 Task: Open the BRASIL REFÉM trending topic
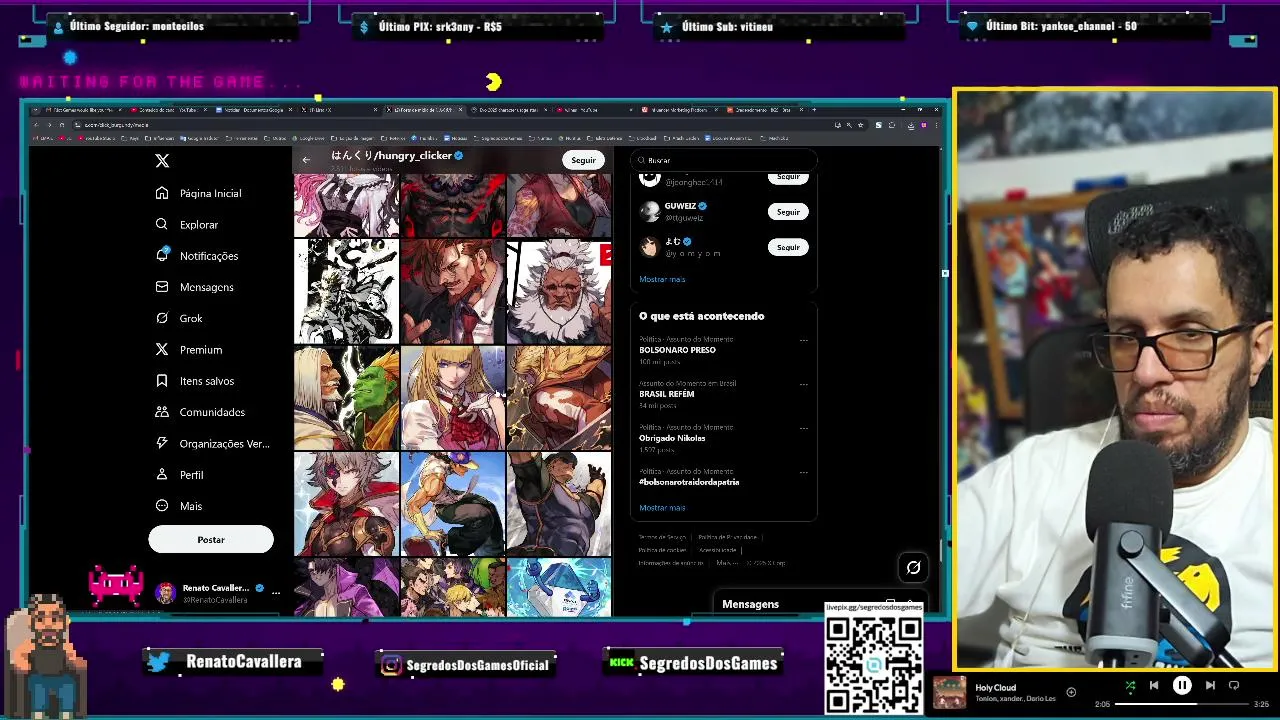(666, 394)
